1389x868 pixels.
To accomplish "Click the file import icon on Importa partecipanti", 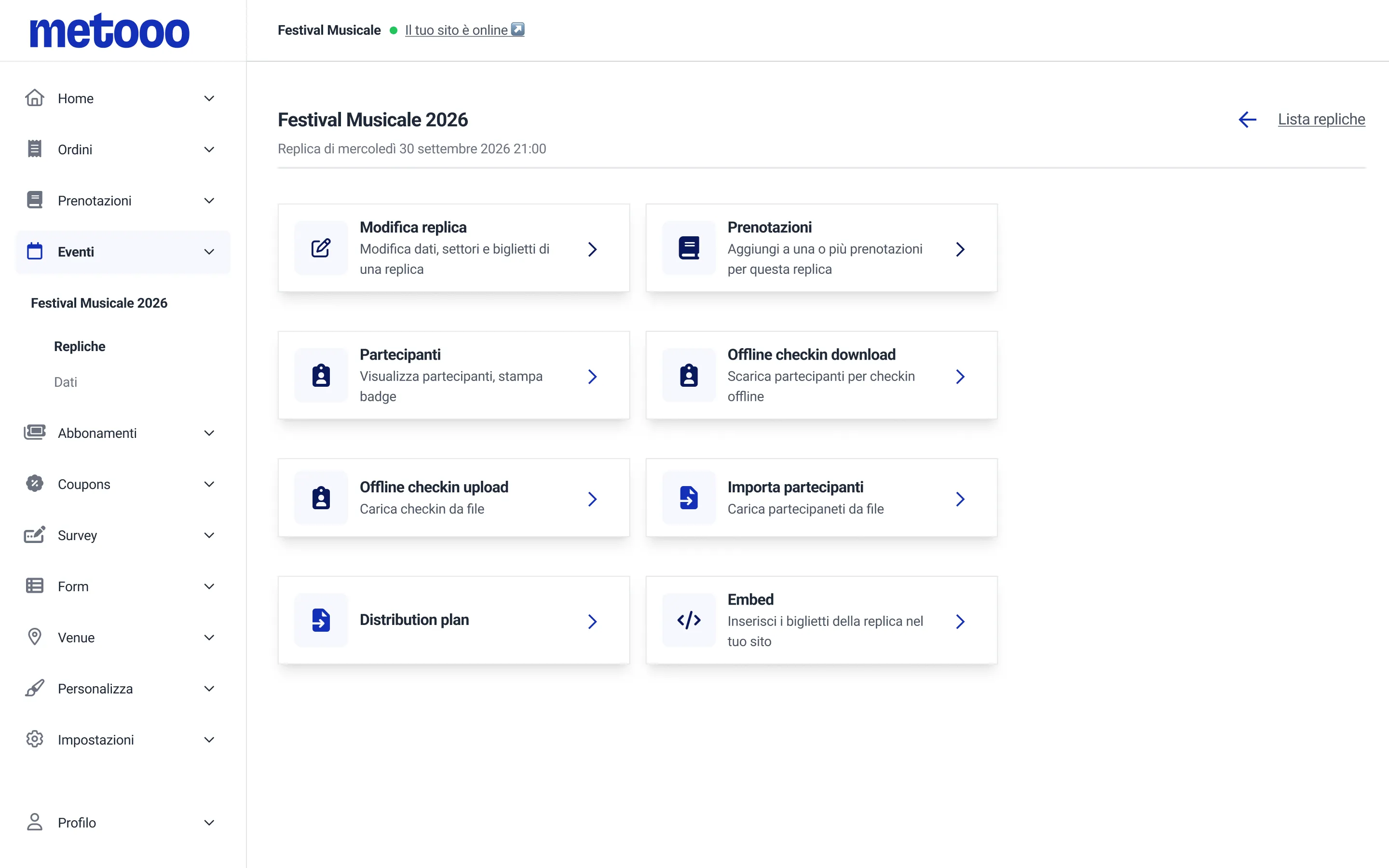I will (689, 498).
